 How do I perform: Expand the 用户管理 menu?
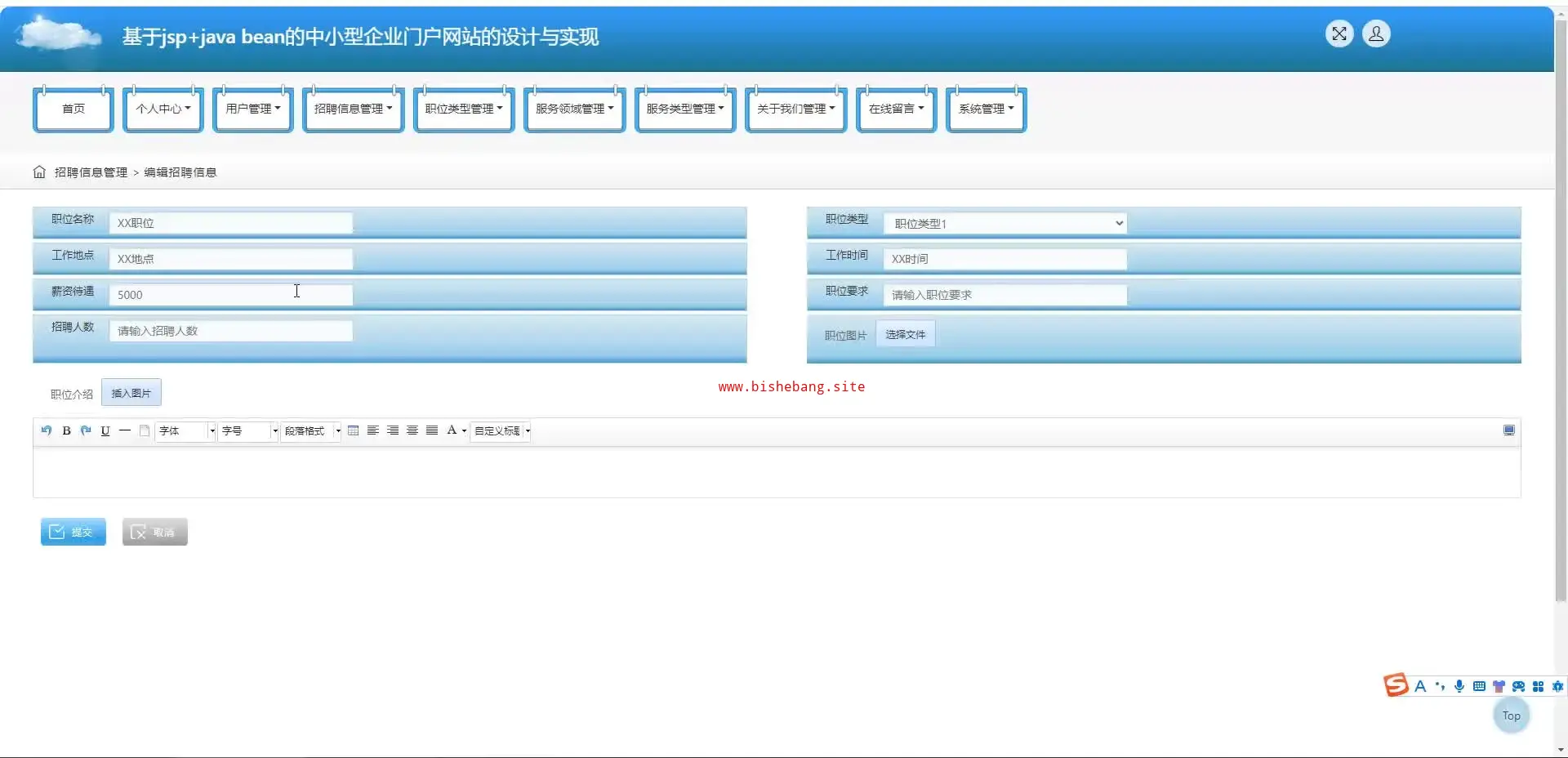click(x=253, y=109)
